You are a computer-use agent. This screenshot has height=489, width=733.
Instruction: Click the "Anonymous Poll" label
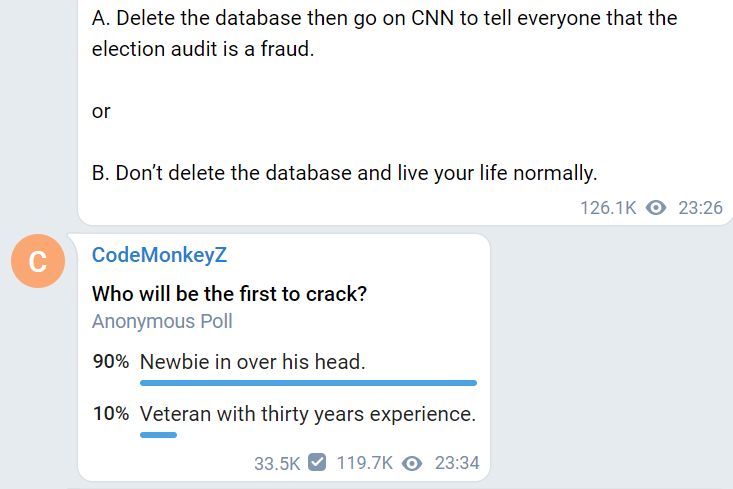[x=162, y=321]
